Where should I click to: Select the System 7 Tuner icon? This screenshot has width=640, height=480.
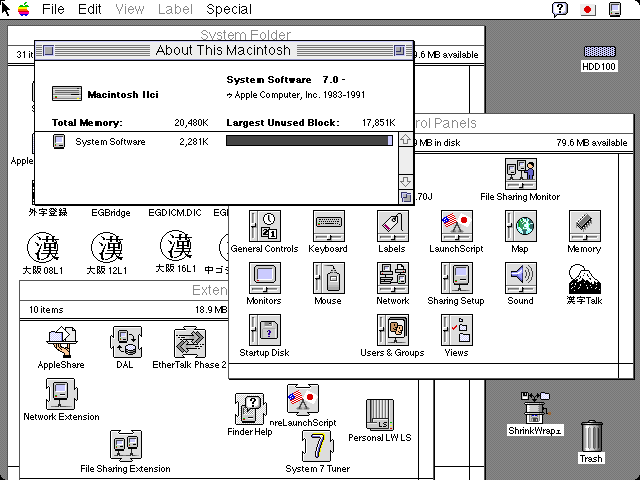[318, 445]
